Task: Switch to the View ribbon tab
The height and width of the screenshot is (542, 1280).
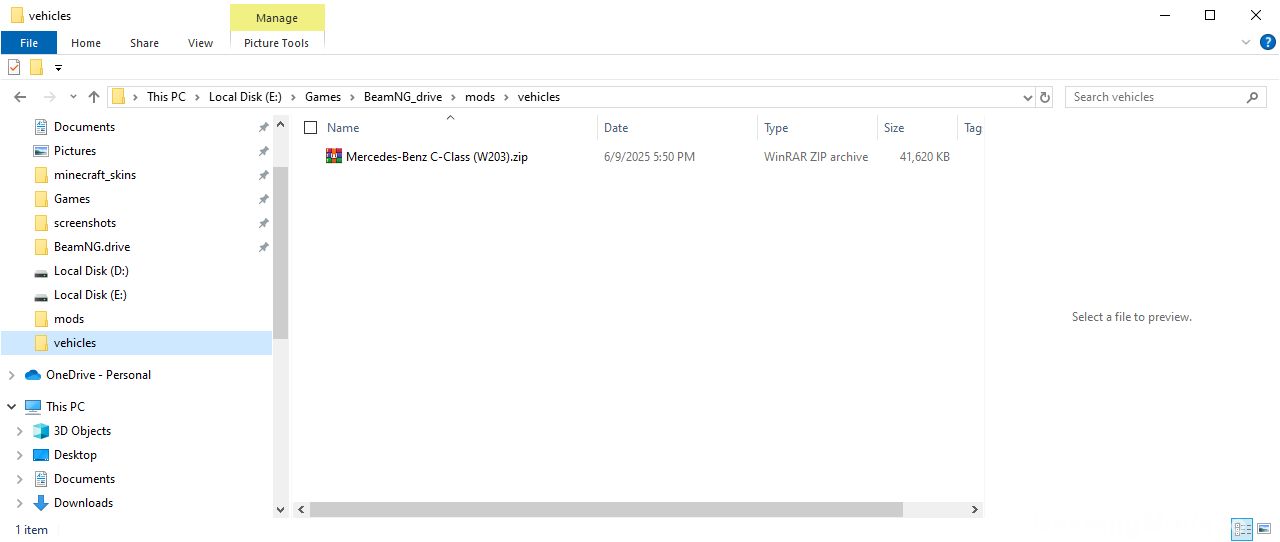Action: pyautogui.click(x=200, y=43)
